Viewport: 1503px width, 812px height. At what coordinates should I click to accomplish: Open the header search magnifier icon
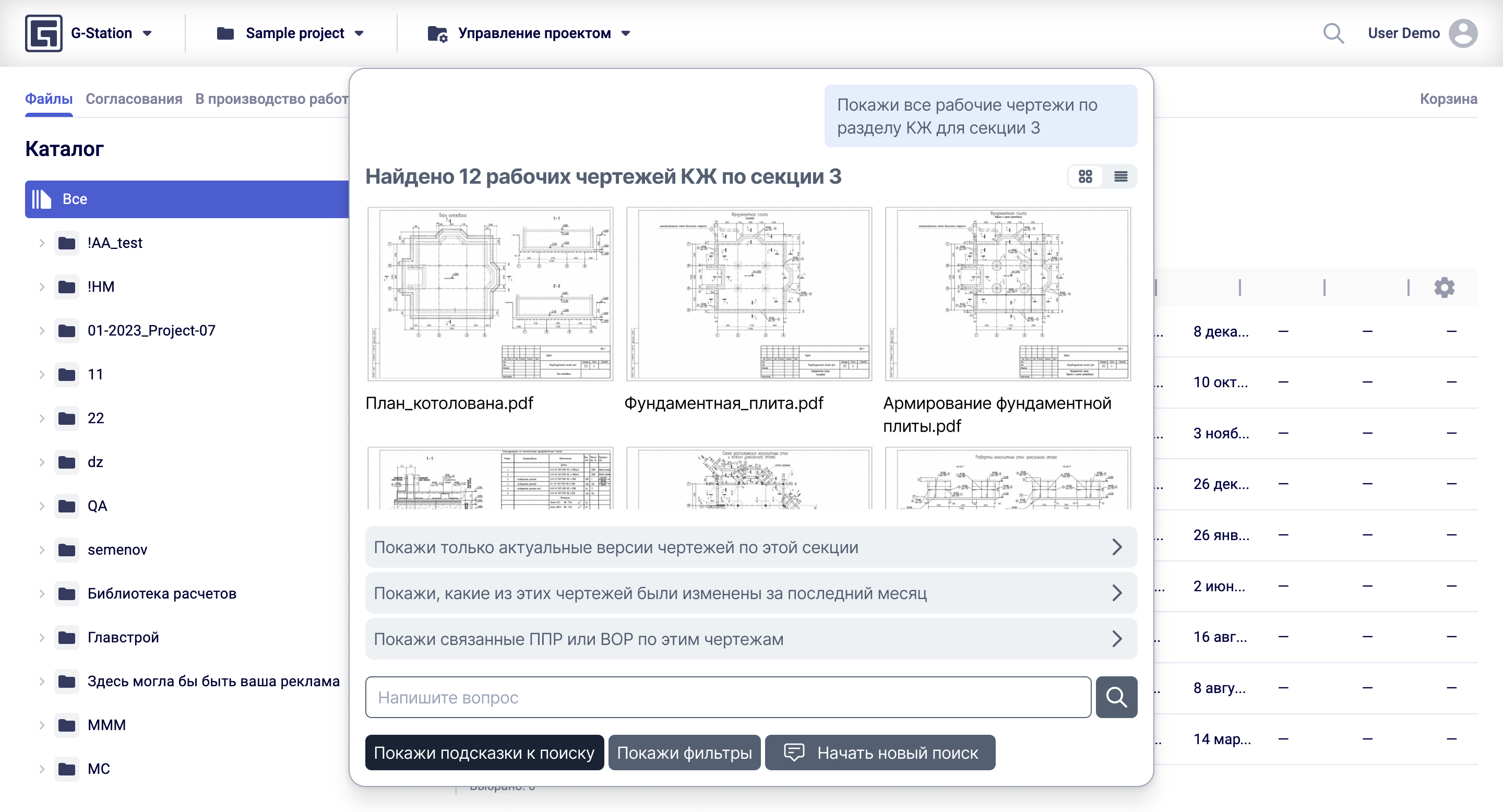pos(1333,33)
